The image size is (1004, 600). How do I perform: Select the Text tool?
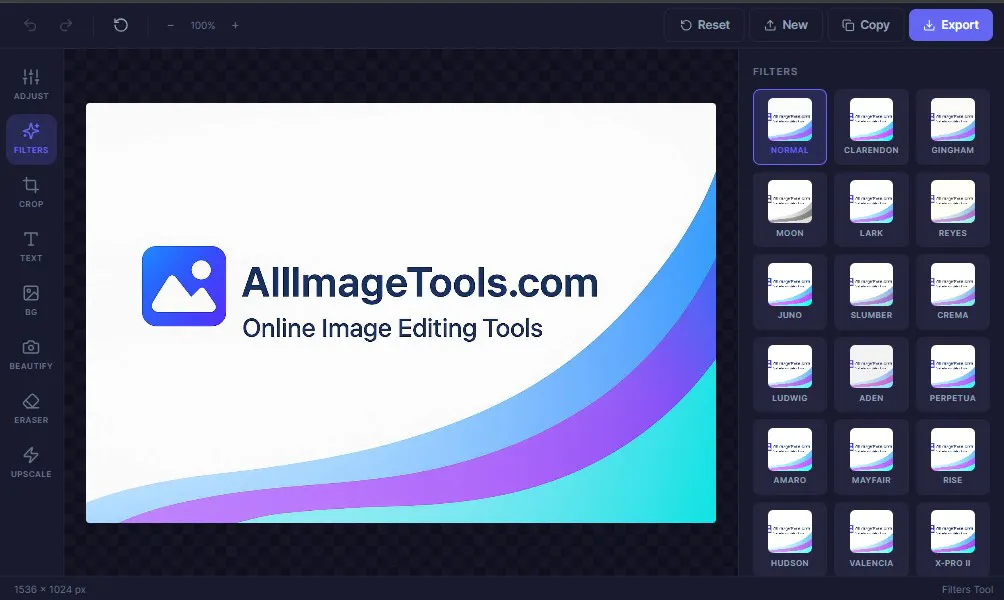coord(31,247)
